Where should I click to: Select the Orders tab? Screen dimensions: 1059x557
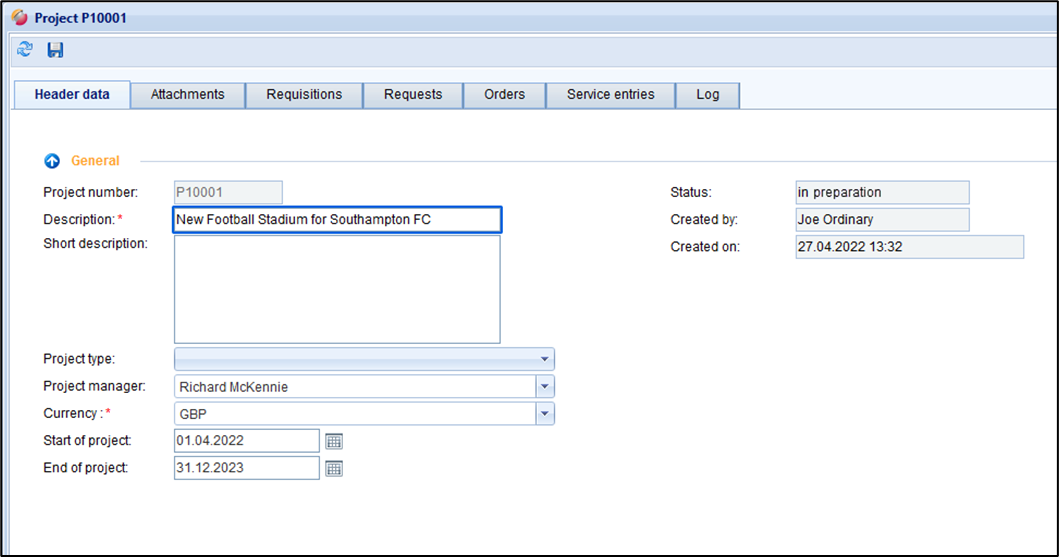coord(504,95)
